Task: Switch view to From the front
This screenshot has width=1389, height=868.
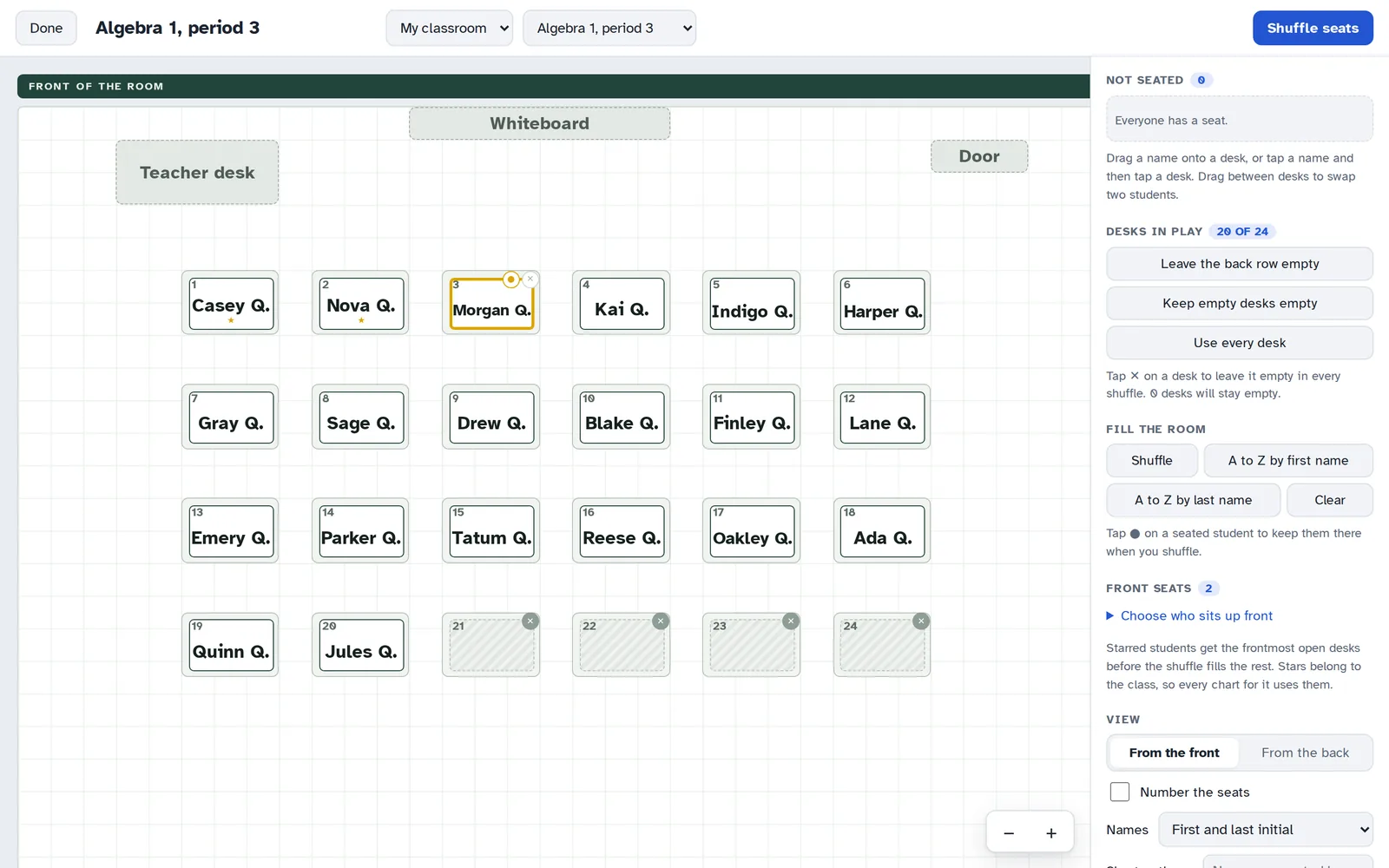Action: pos(1174,753)
